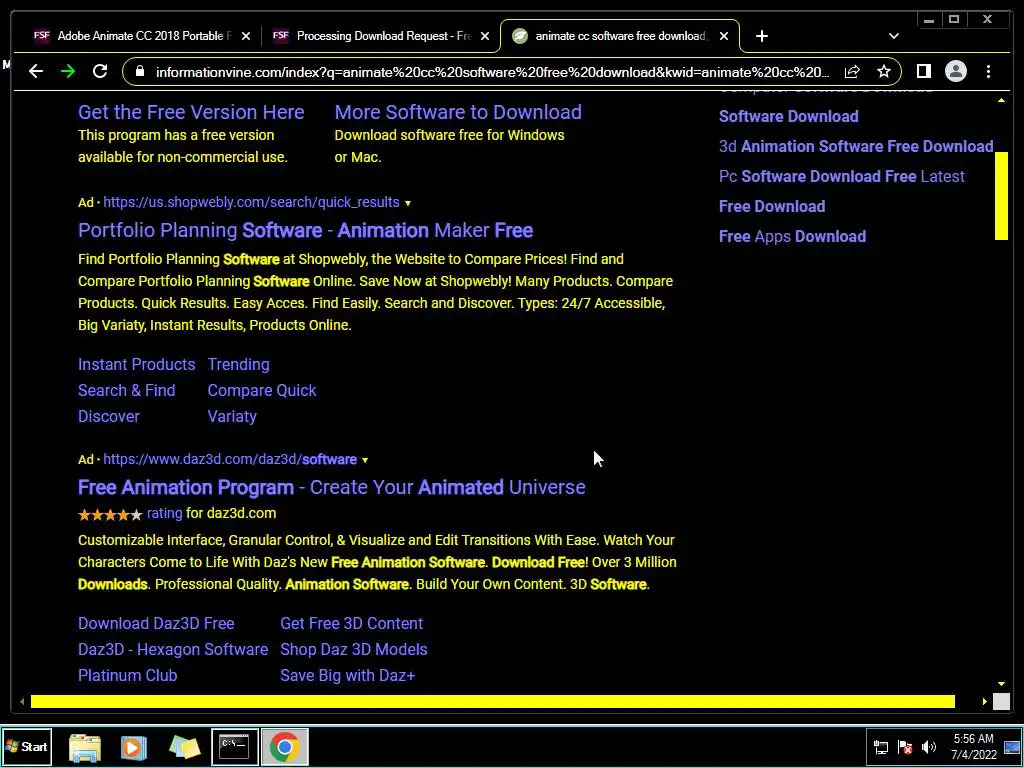The width and height of the screenshot is (1024, 768).
Task: Follow the Trending sitelink
Action: tap(238, 364)
